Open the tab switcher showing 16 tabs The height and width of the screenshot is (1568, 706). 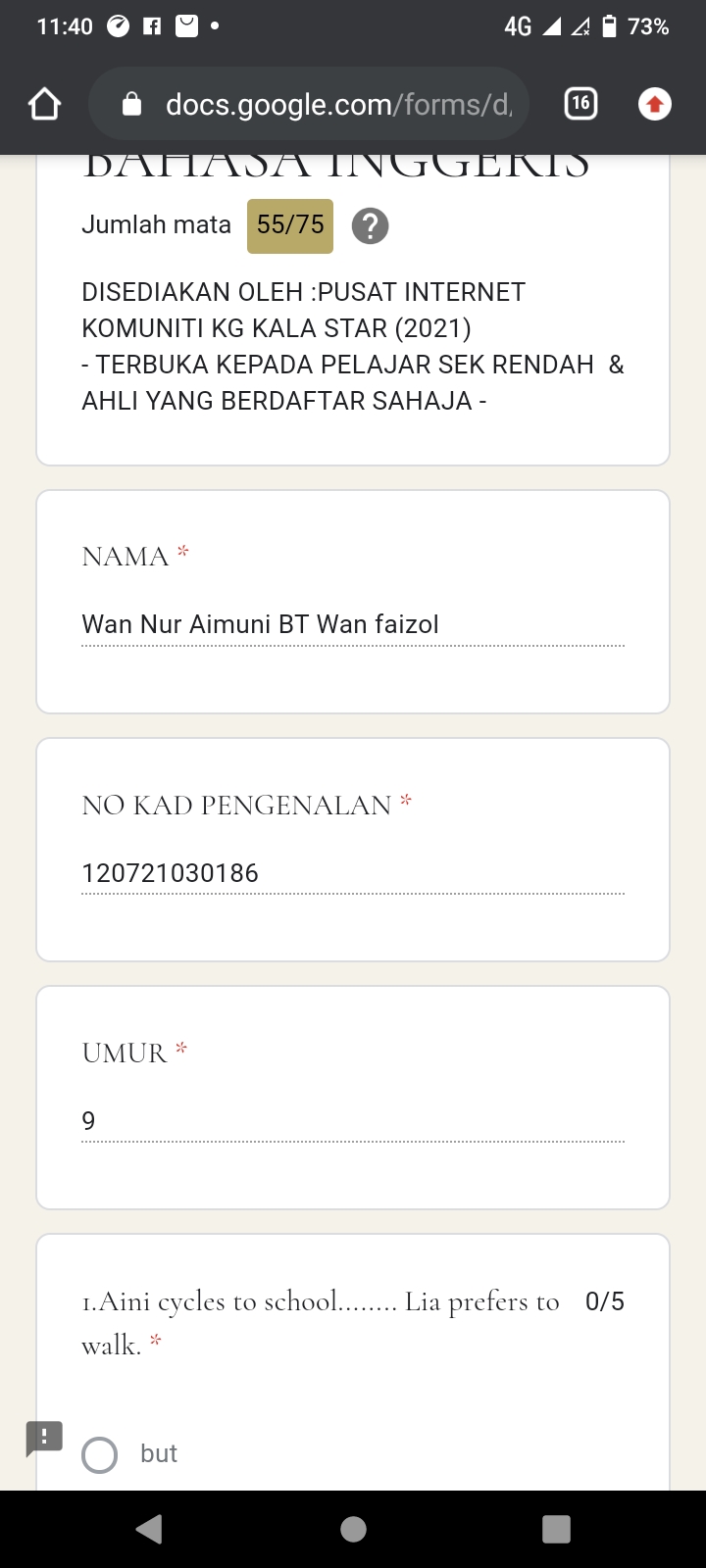[580, 103]
